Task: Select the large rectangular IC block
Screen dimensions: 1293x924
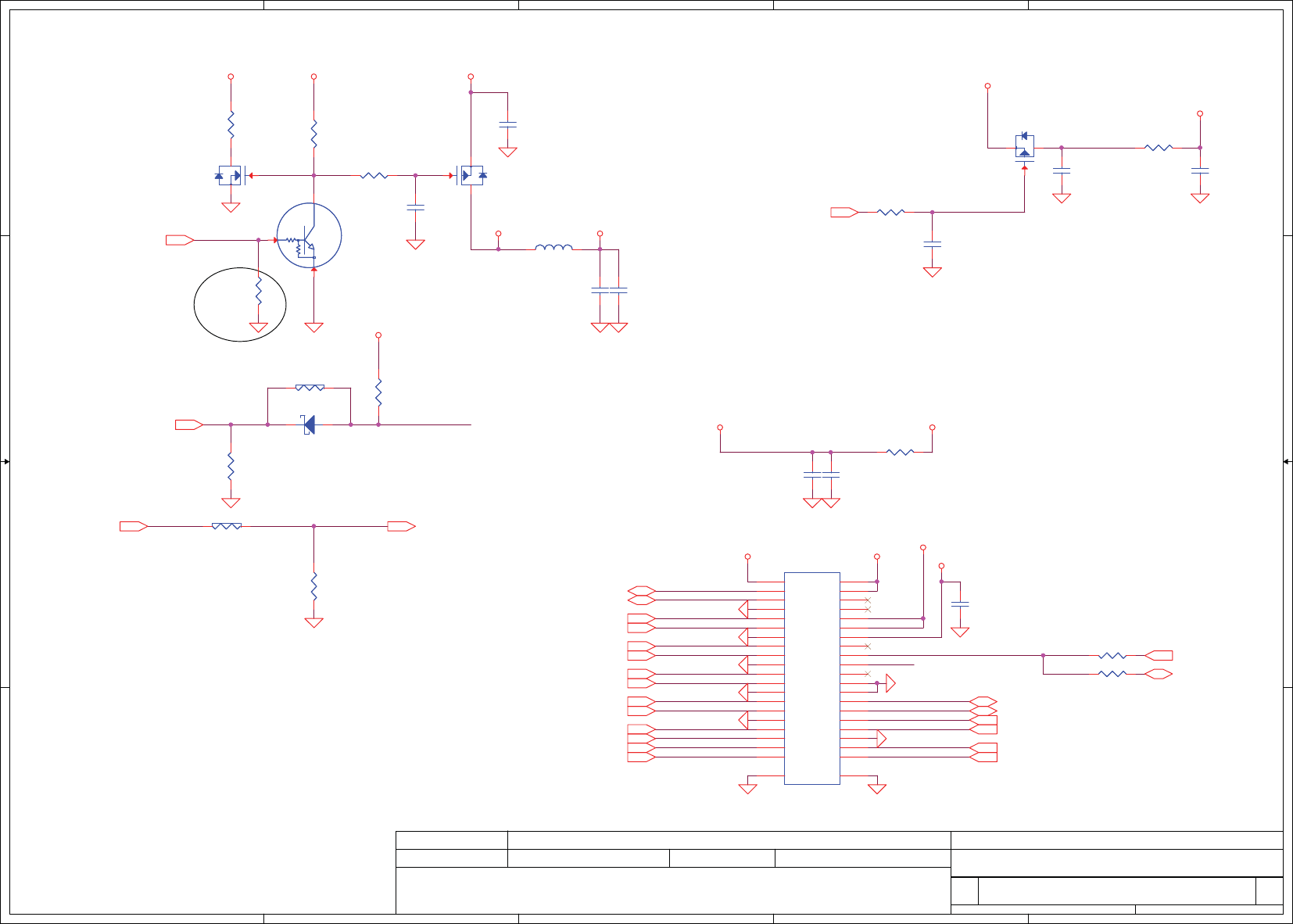Action: 811,678
